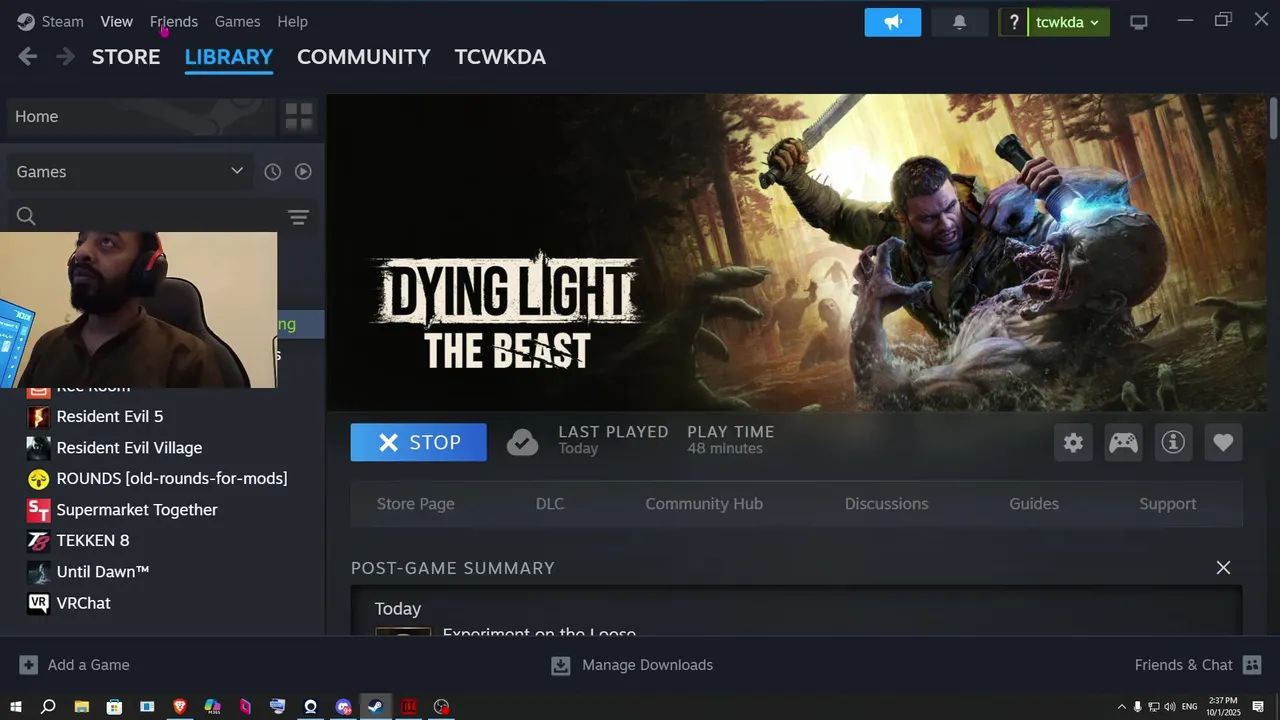Open the Windows Action Center
The image size is (1280, 720).
tap(1260, 707)
